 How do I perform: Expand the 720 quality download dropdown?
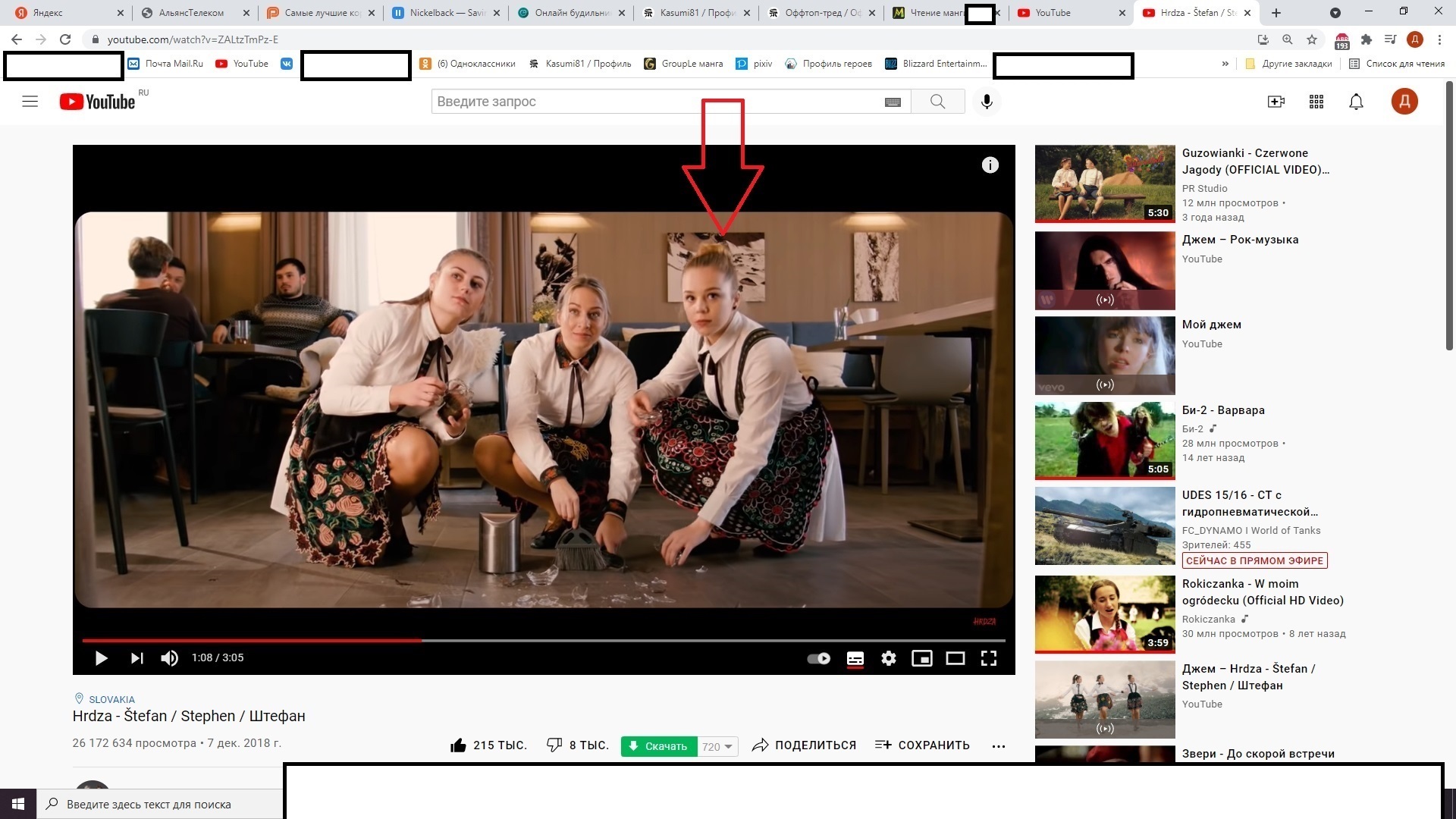point(717,746)
